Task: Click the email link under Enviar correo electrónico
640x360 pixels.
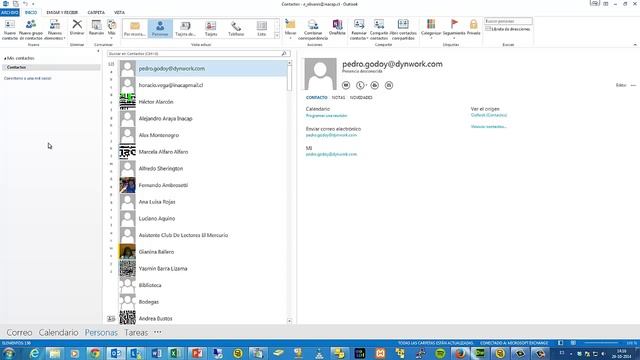Action: pyautogui.click(x=331, y=135)
